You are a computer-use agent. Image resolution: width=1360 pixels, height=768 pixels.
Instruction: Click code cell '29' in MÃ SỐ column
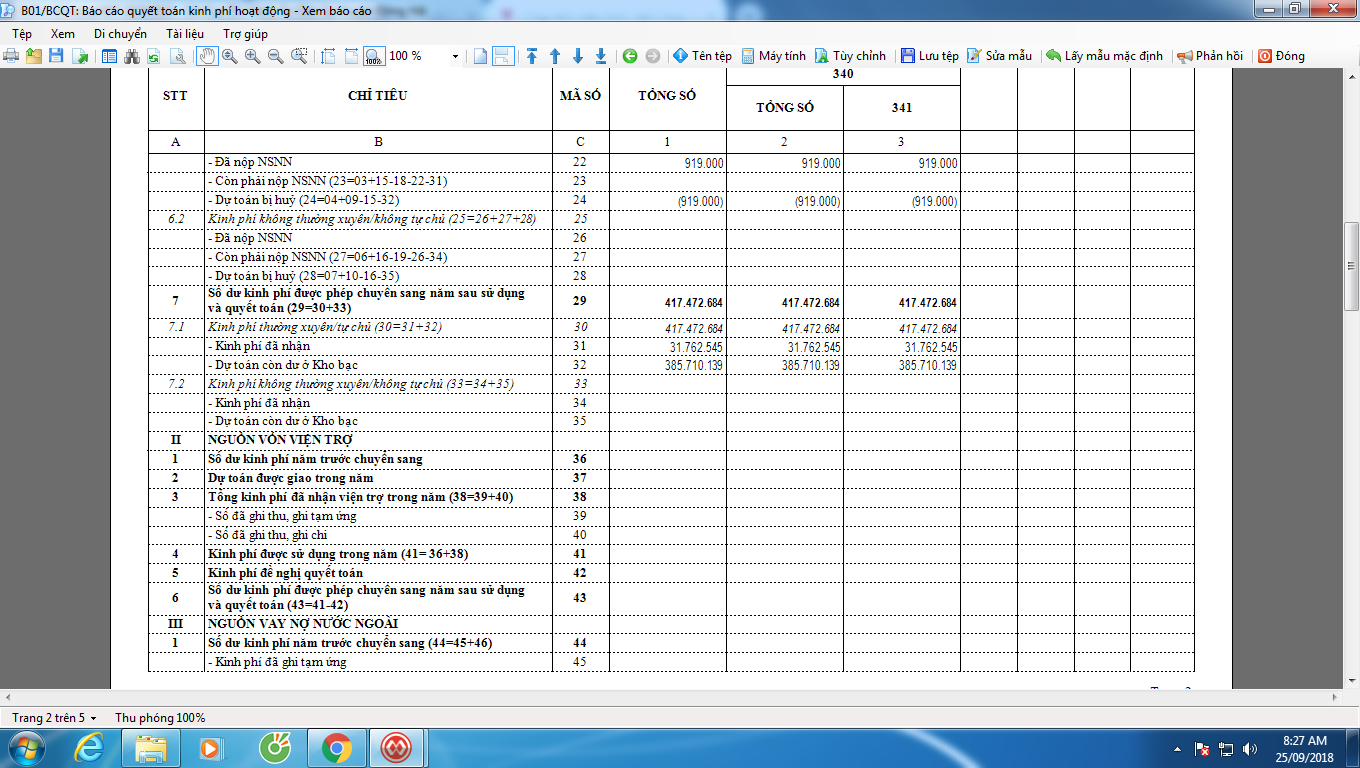pos(580,301)
